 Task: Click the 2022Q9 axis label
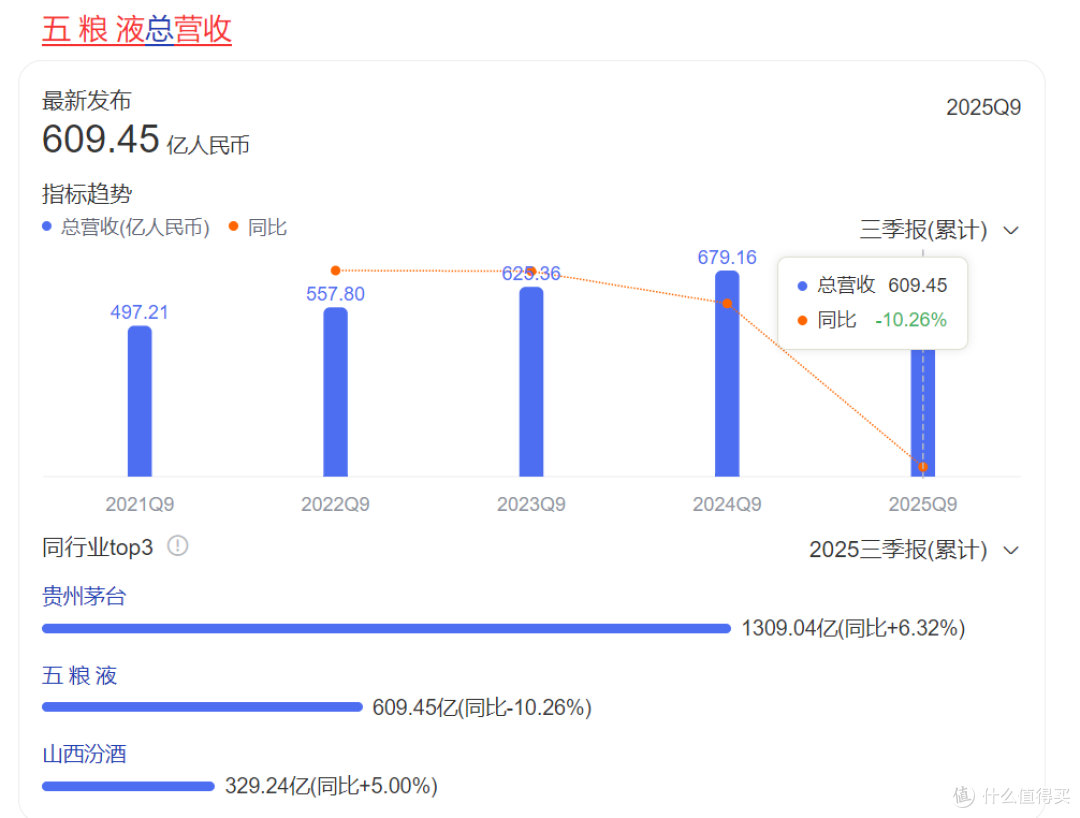pyautogui.click(x=335, y=505)
